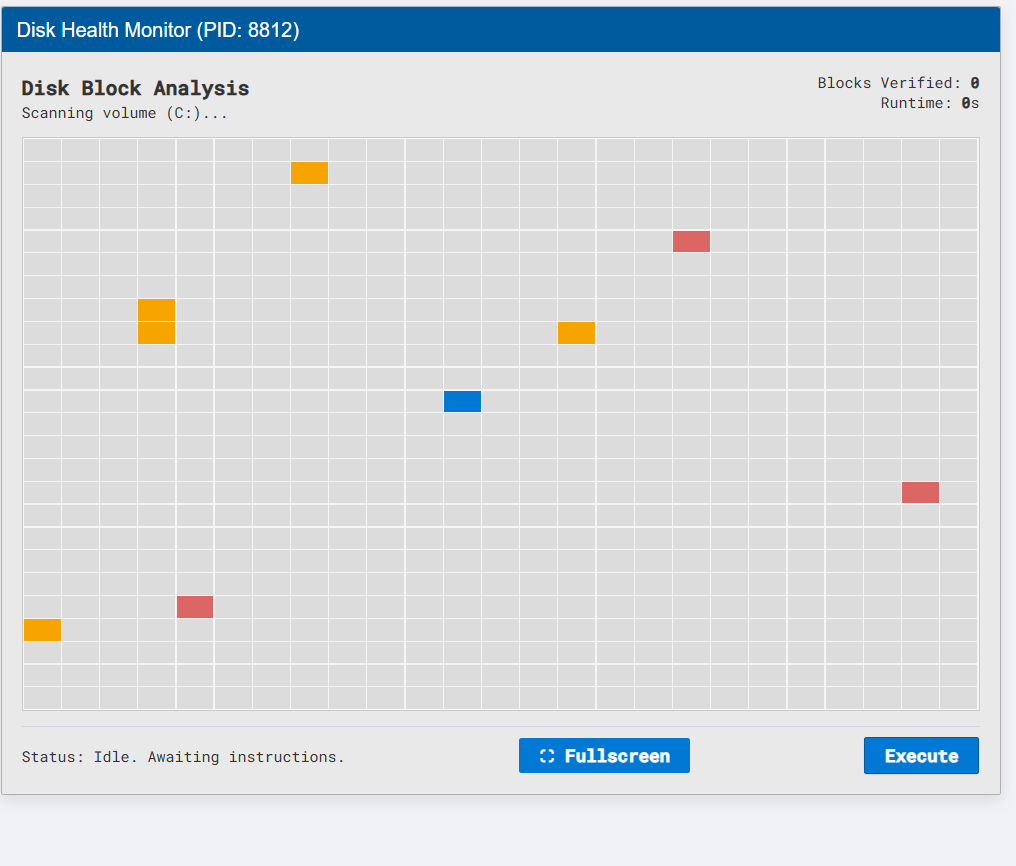Click the gray block in the grid's bottom-right corner
Image resolution: width=1016 pixels, height=866 pixels.
pos(958,698)
